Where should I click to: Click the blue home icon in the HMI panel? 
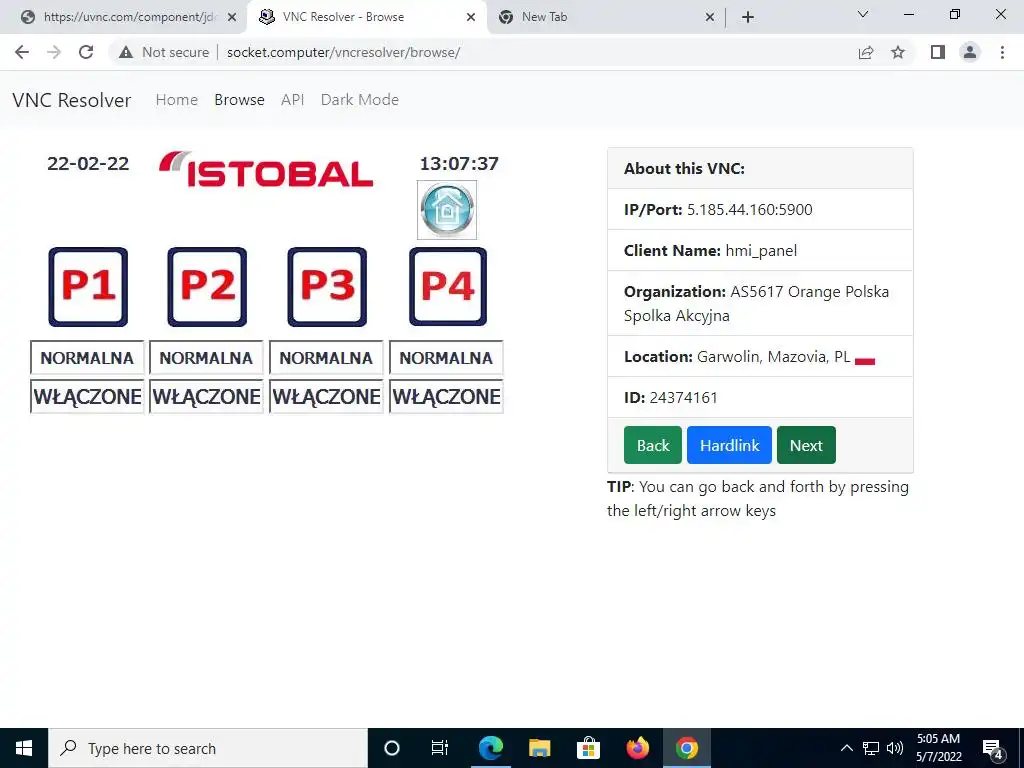tap(447, 210)
